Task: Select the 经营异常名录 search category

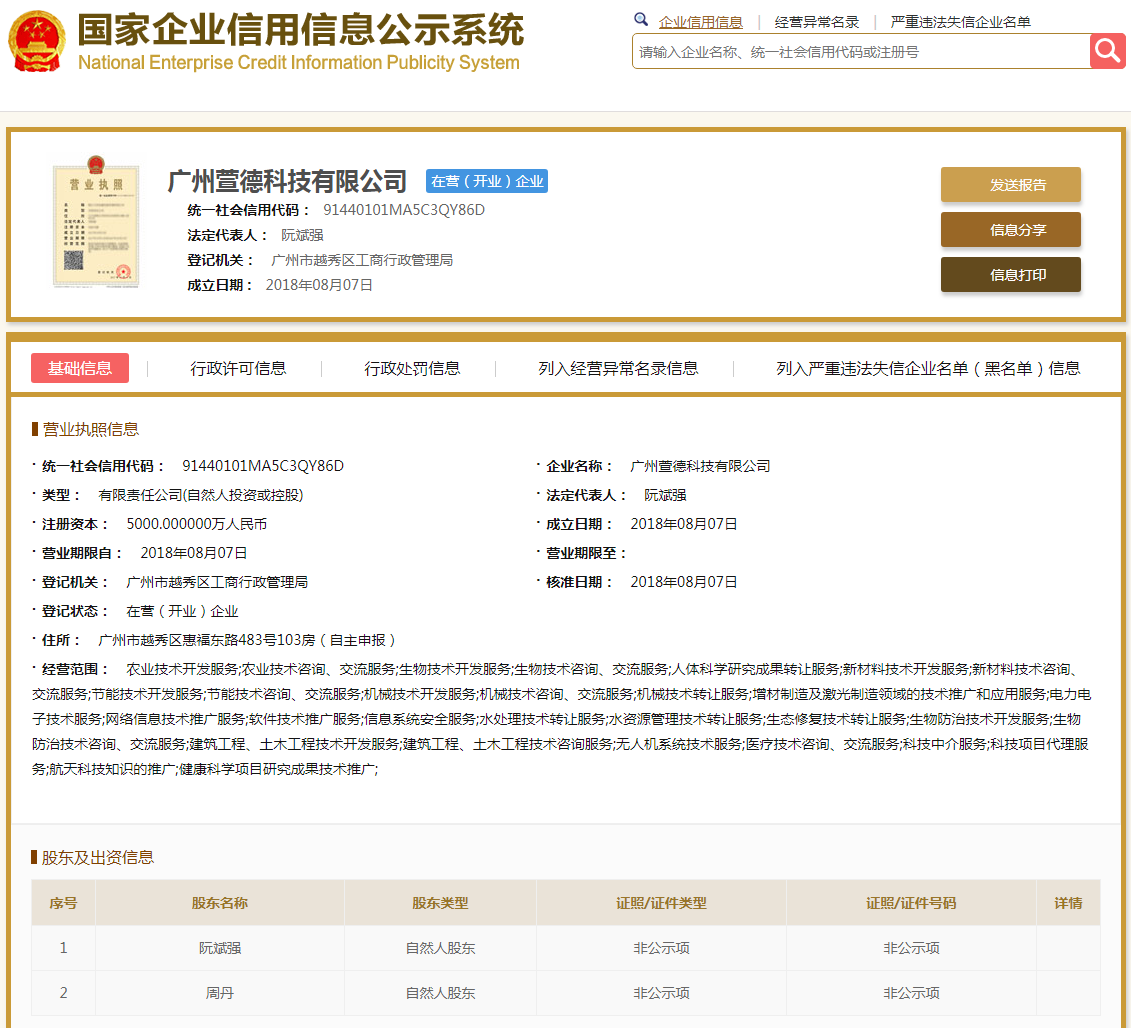Action: click(817, 22)
